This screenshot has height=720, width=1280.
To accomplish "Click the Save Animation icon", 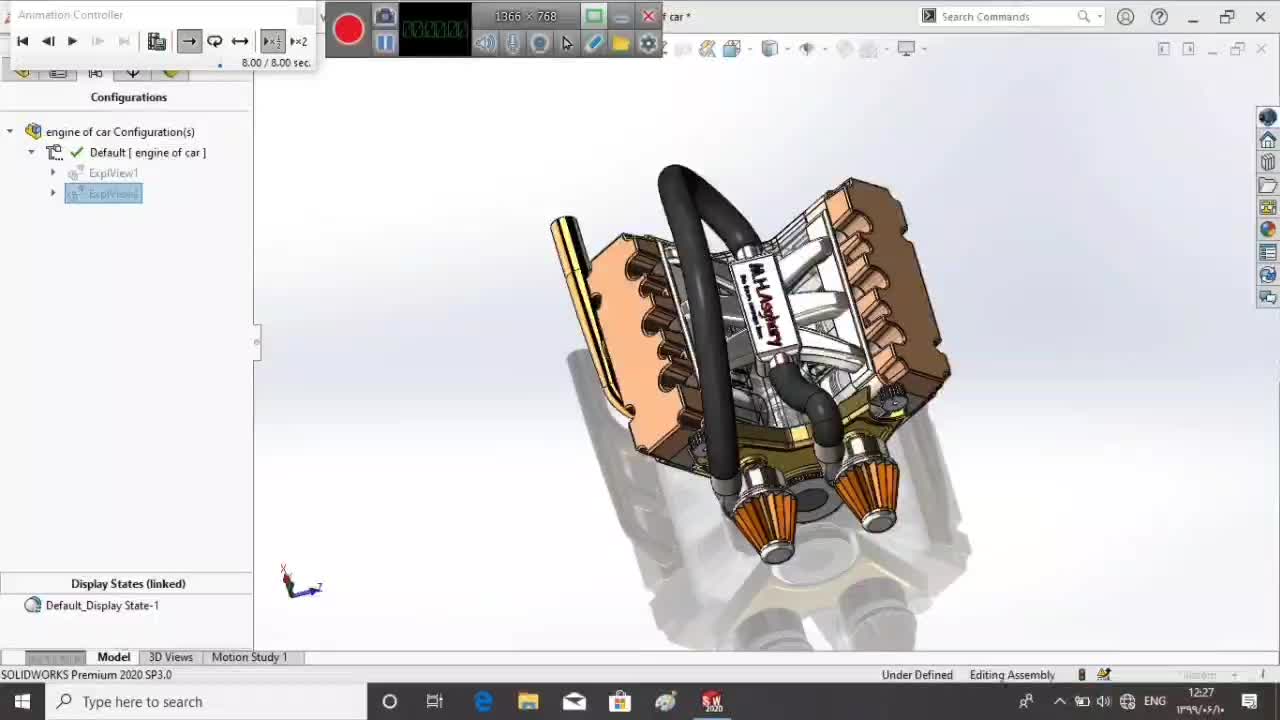I will pyautogui.click(x=157, y=41).
